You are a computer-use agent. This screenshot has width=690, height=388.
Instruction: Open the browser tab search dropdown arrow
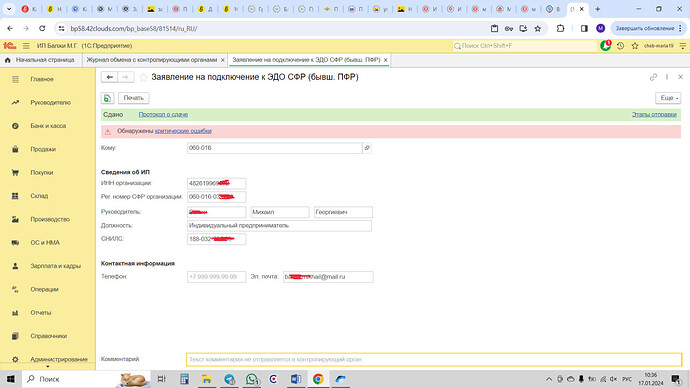coord(9,9)
